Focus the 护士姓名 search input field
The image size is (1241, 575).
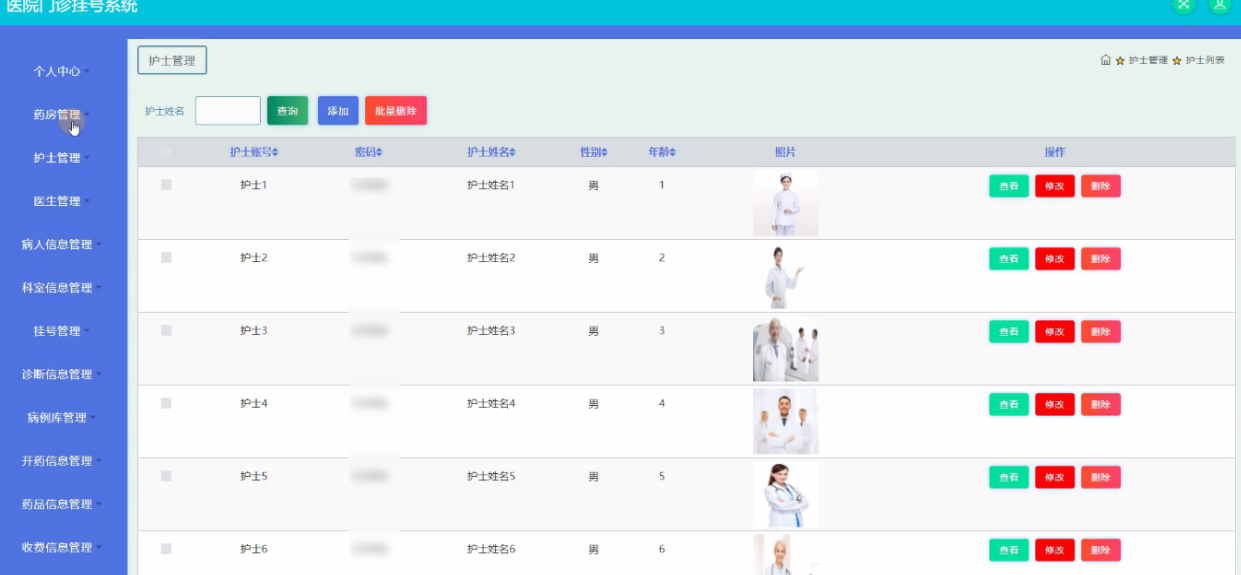228,111
